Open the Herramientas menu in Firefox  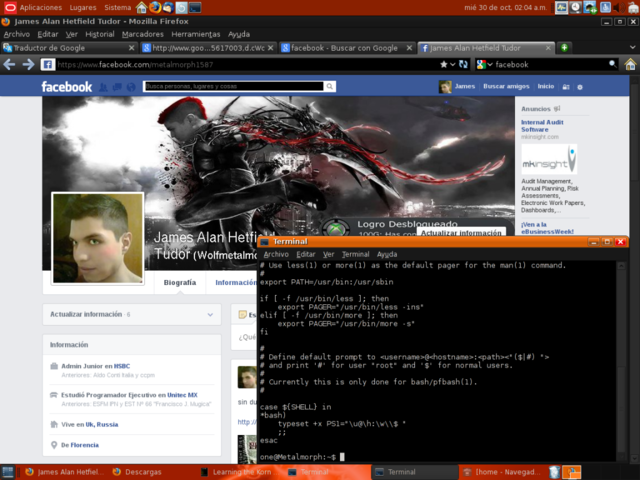click(196, 34)
